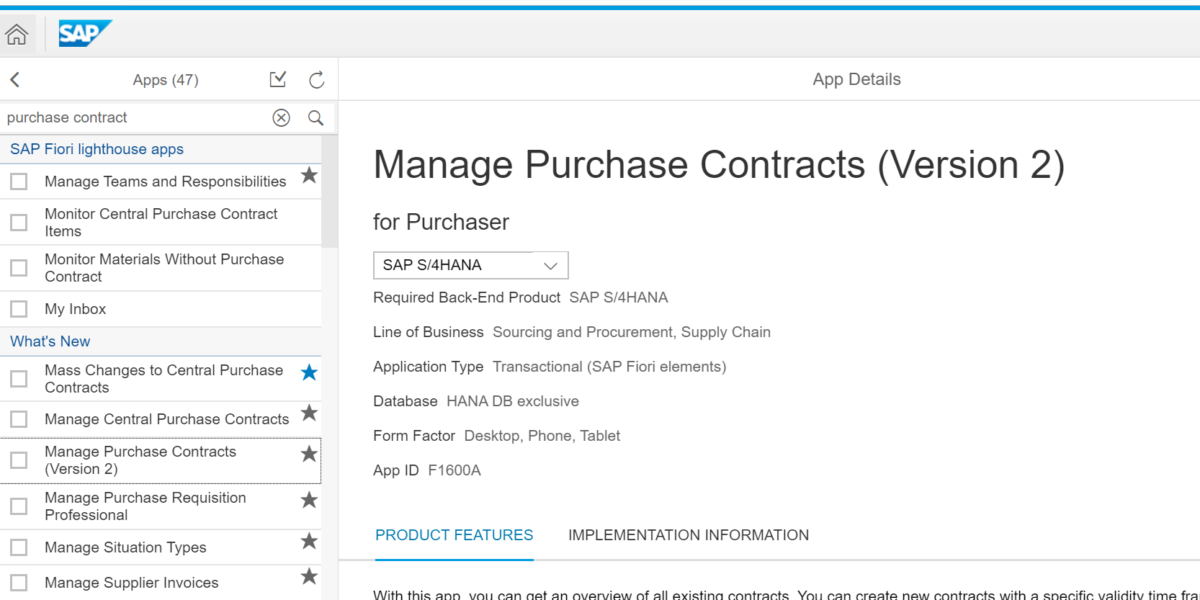Toggle star for Mass Changes to Central Purchase Contracts
Viewport: 1200px width, 600px height.
tap(309, 372)
